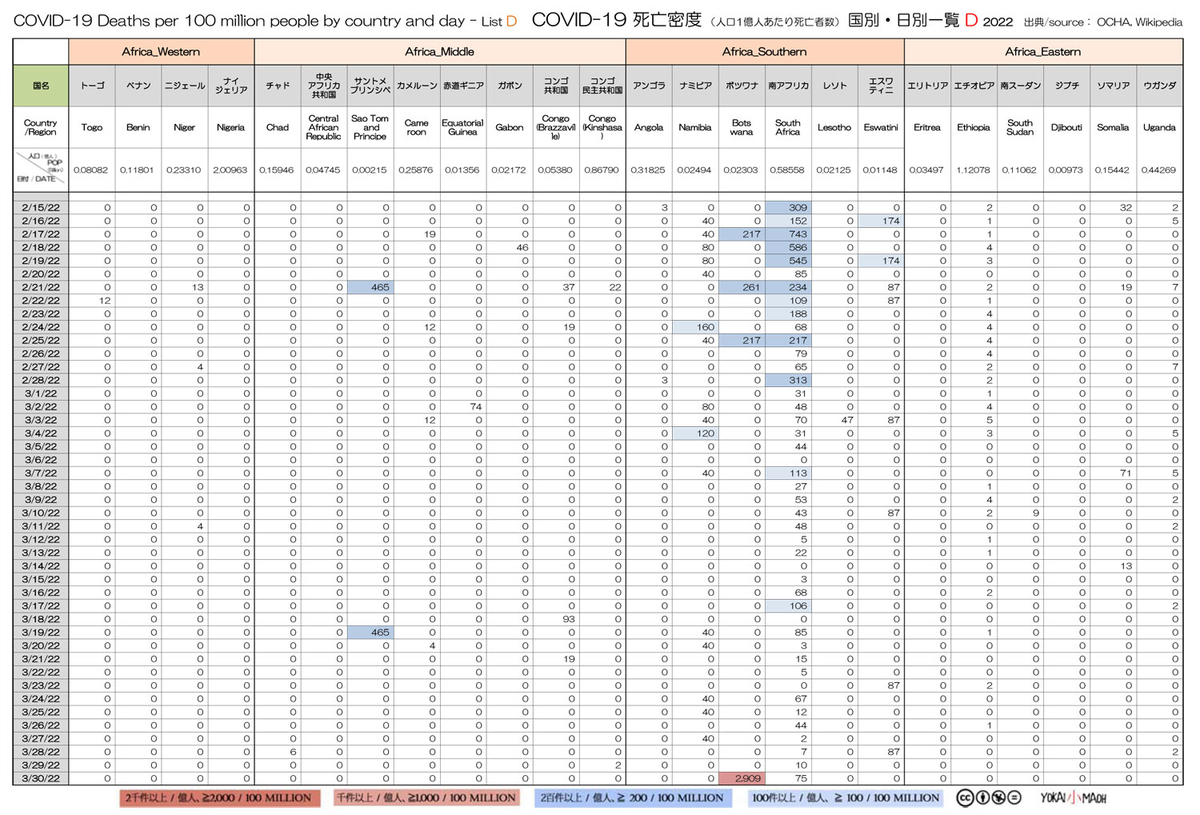Screen dimensions: 1200x815
Task: Click Togo's population value 0.08082
Action: (x=92, y=172)
